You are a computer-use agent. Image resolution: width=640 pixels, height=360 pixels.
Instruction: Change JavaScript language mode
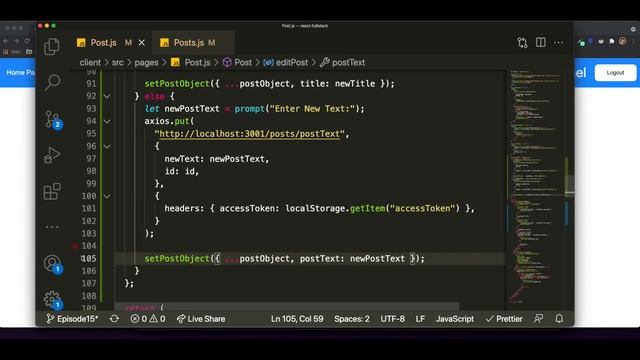(455, 319)
